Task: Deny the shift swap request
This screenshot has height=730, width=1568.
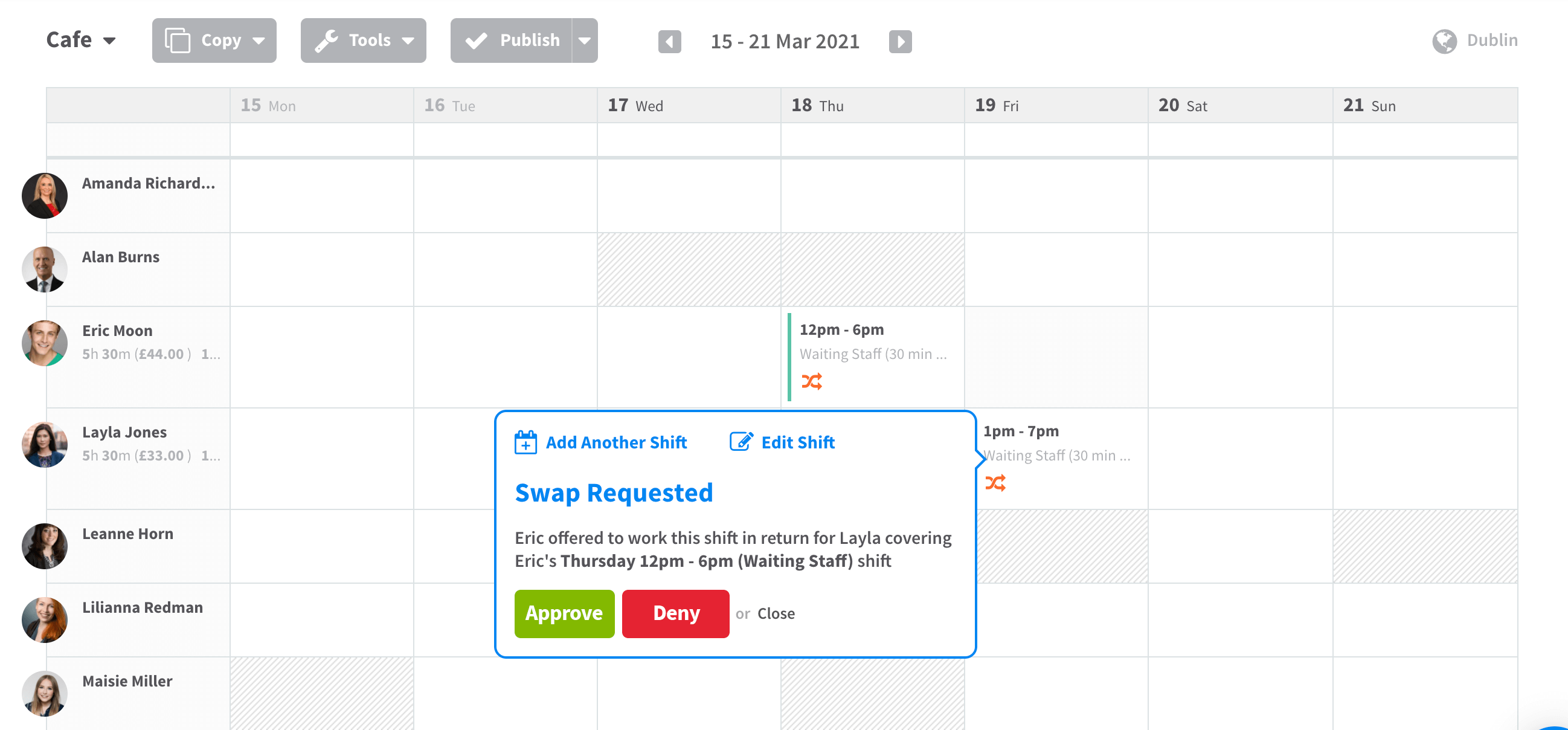Action: [x=675, y=613]
